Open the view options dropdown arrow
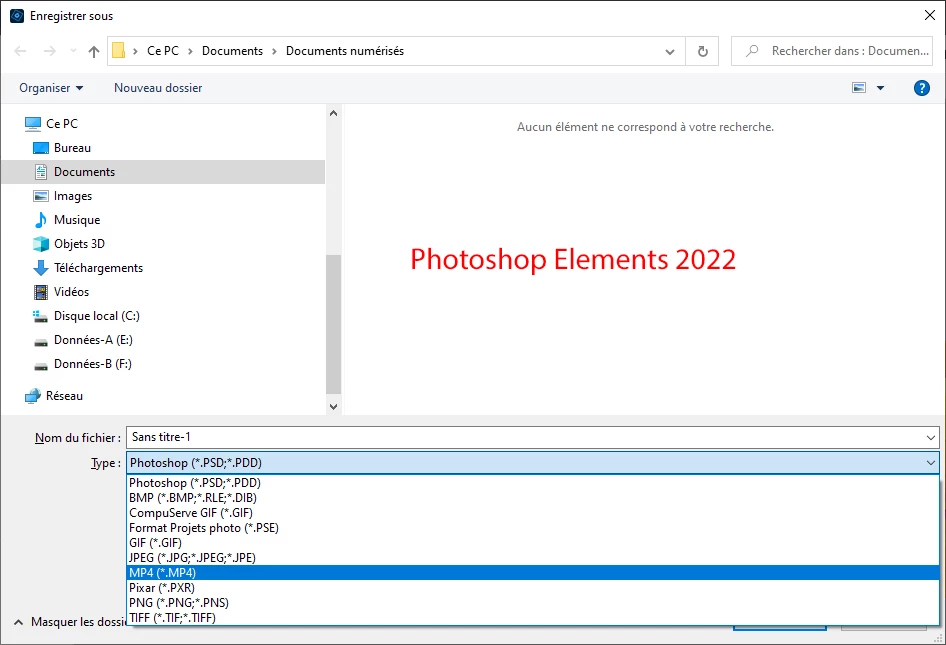This screenshot has width=946, height=645. 880,88
